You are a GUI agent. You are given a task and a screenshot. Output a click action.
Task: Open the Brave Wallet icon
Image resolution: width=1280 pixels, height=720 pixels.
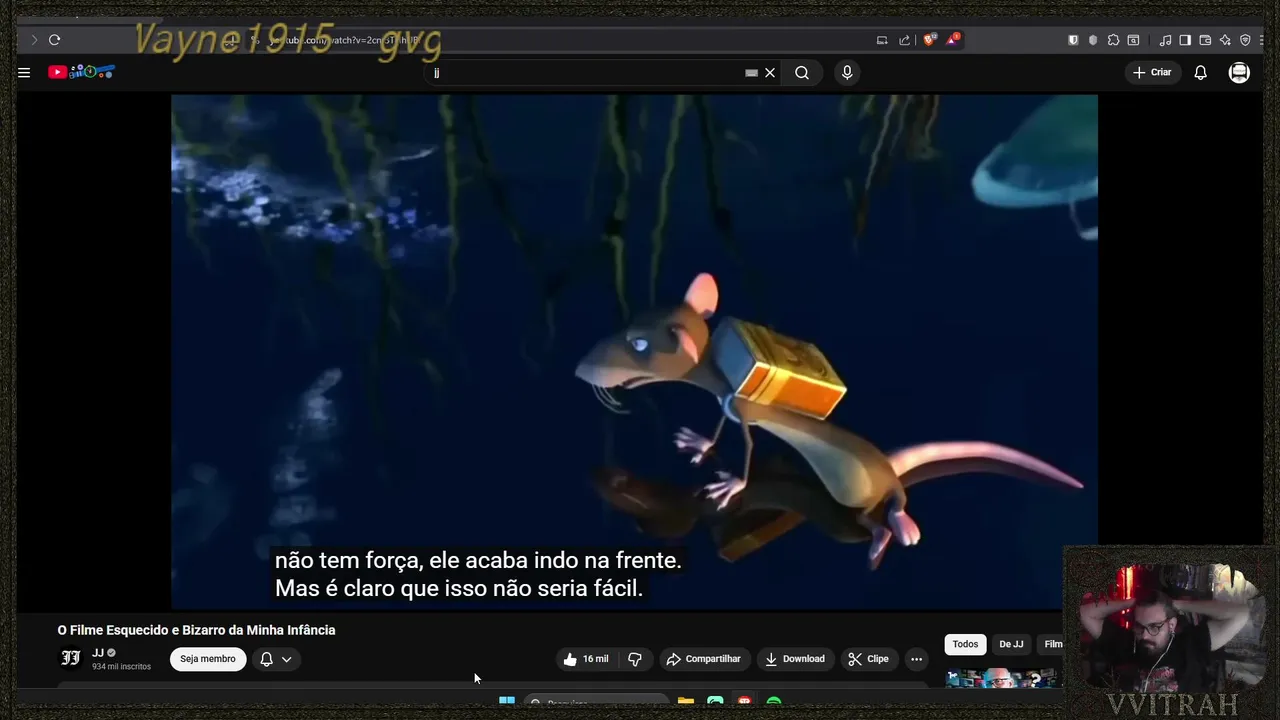[1205, 40]
